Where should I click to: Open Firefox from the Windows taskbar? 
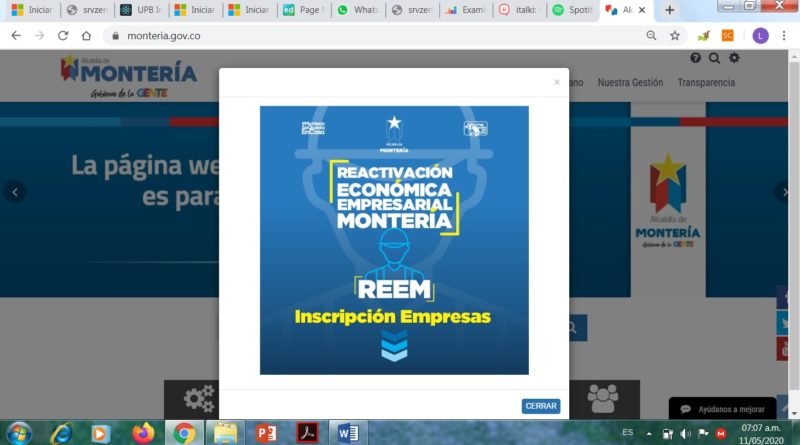click(x=143, y=433)
